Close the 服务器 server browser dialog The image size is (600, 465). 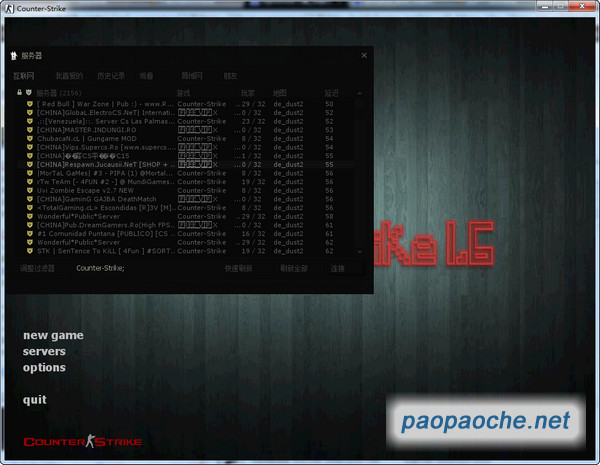[364, 55]
